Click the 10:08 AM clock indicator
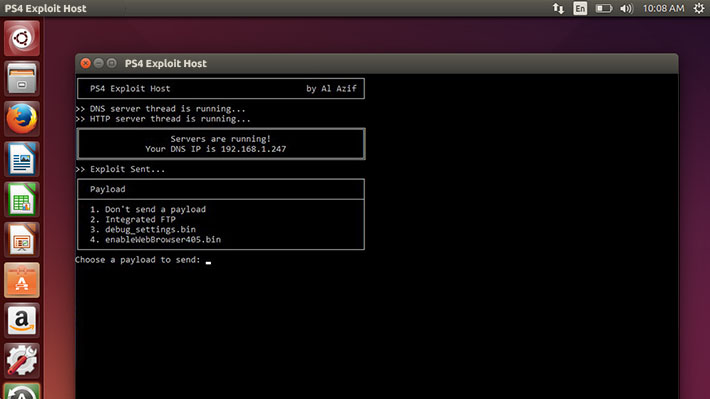The width and height of the screenshot is (710, 399). tap(663, 9)
